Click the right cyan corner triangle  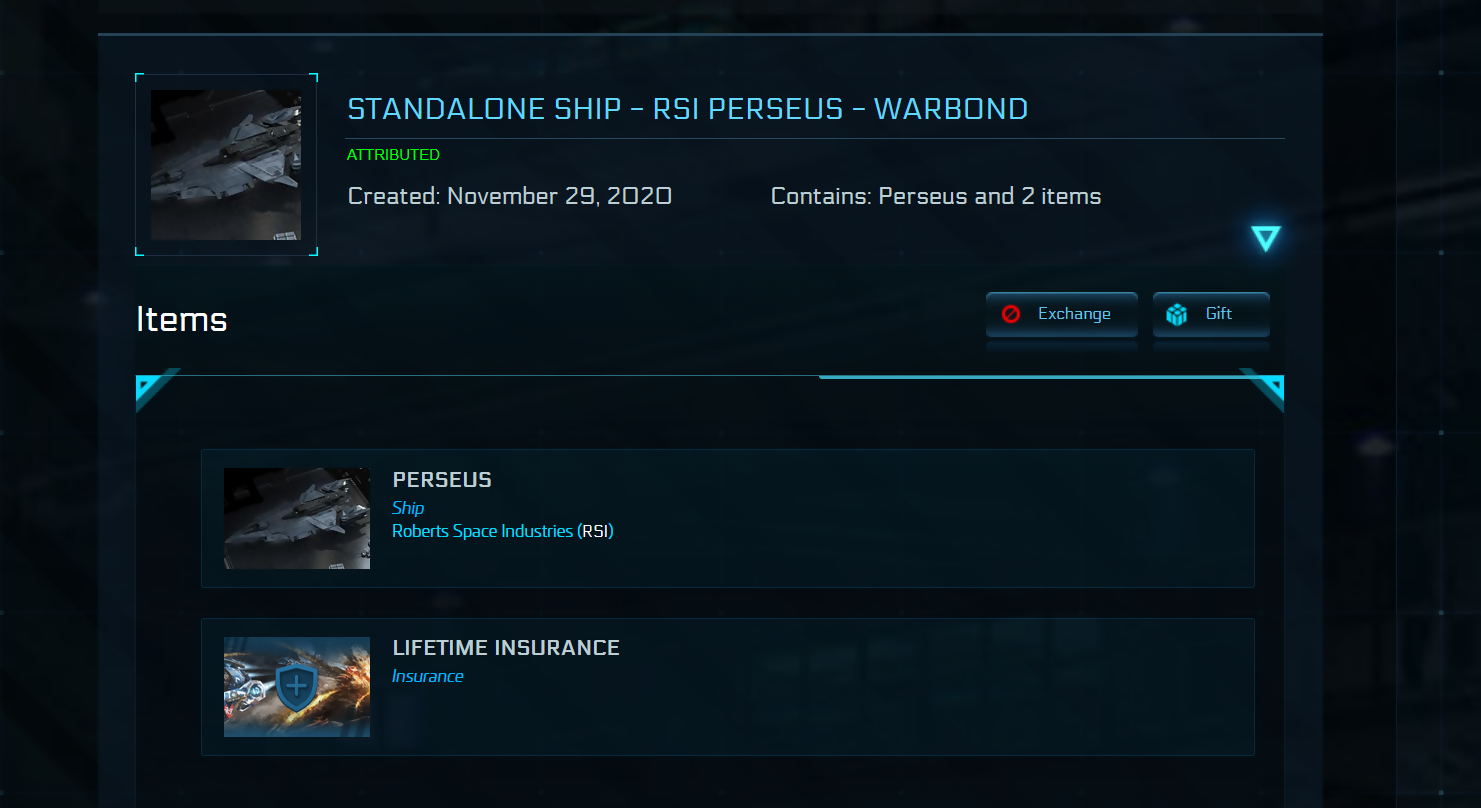[1265, 388]
